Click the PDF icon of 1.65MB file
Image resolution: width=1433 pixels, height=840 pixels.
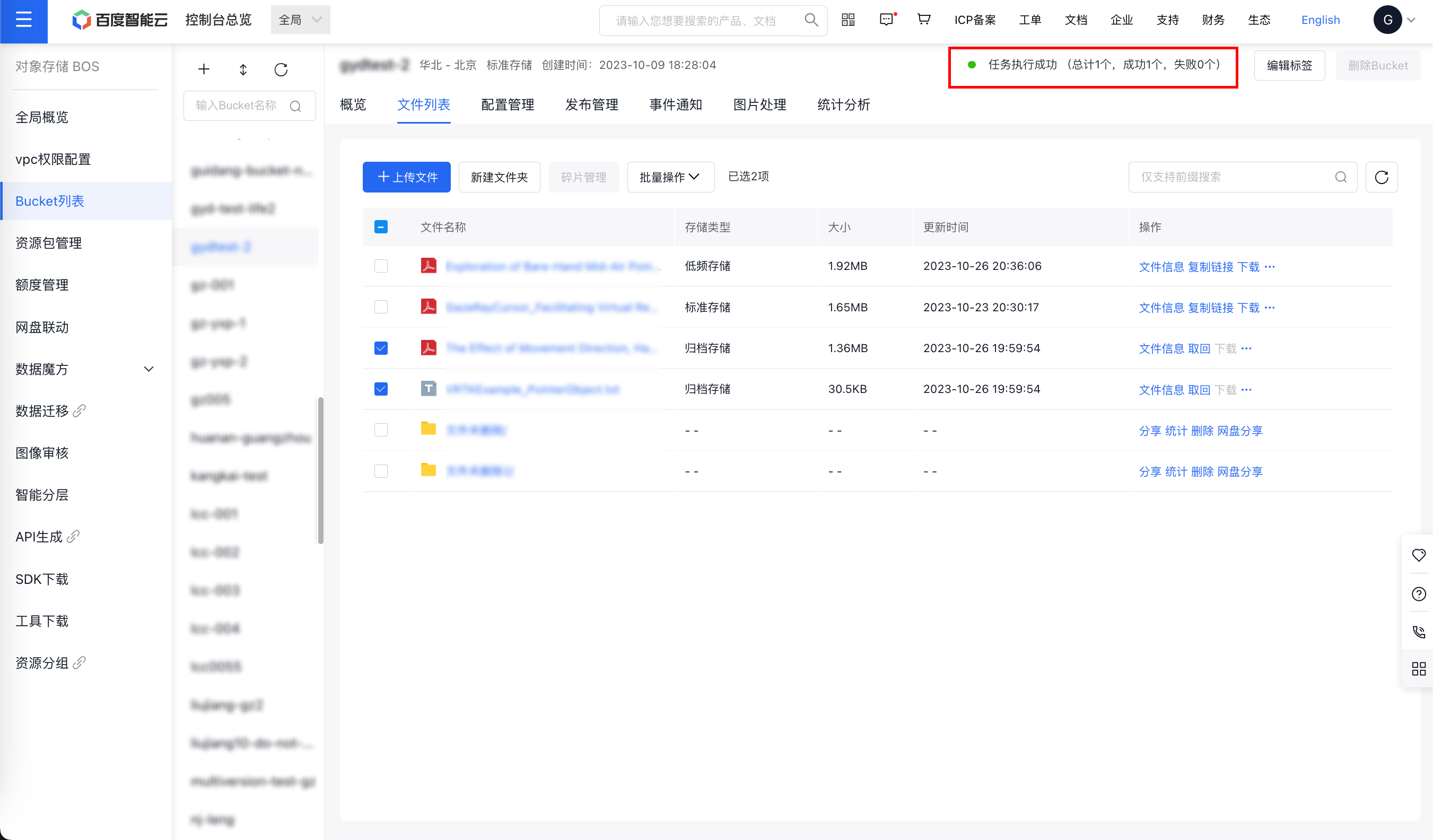point(428,307)
